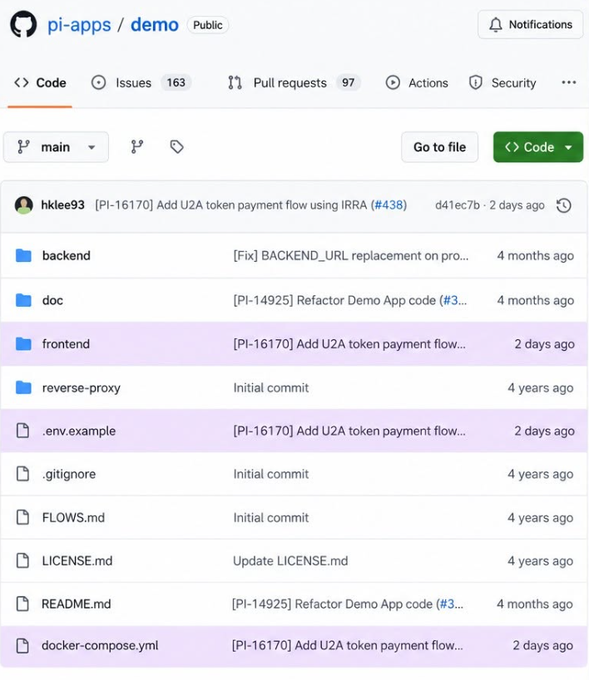
Task: Click the Public visibility label
Action: [x=208, y=25]
